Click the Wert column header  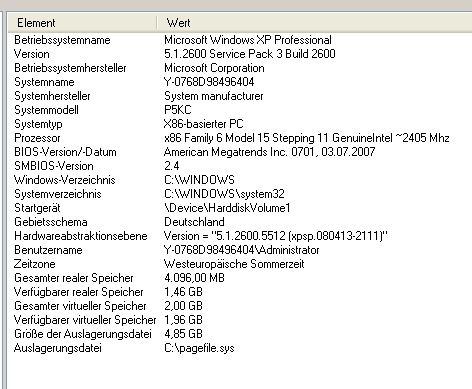[315, 23]
